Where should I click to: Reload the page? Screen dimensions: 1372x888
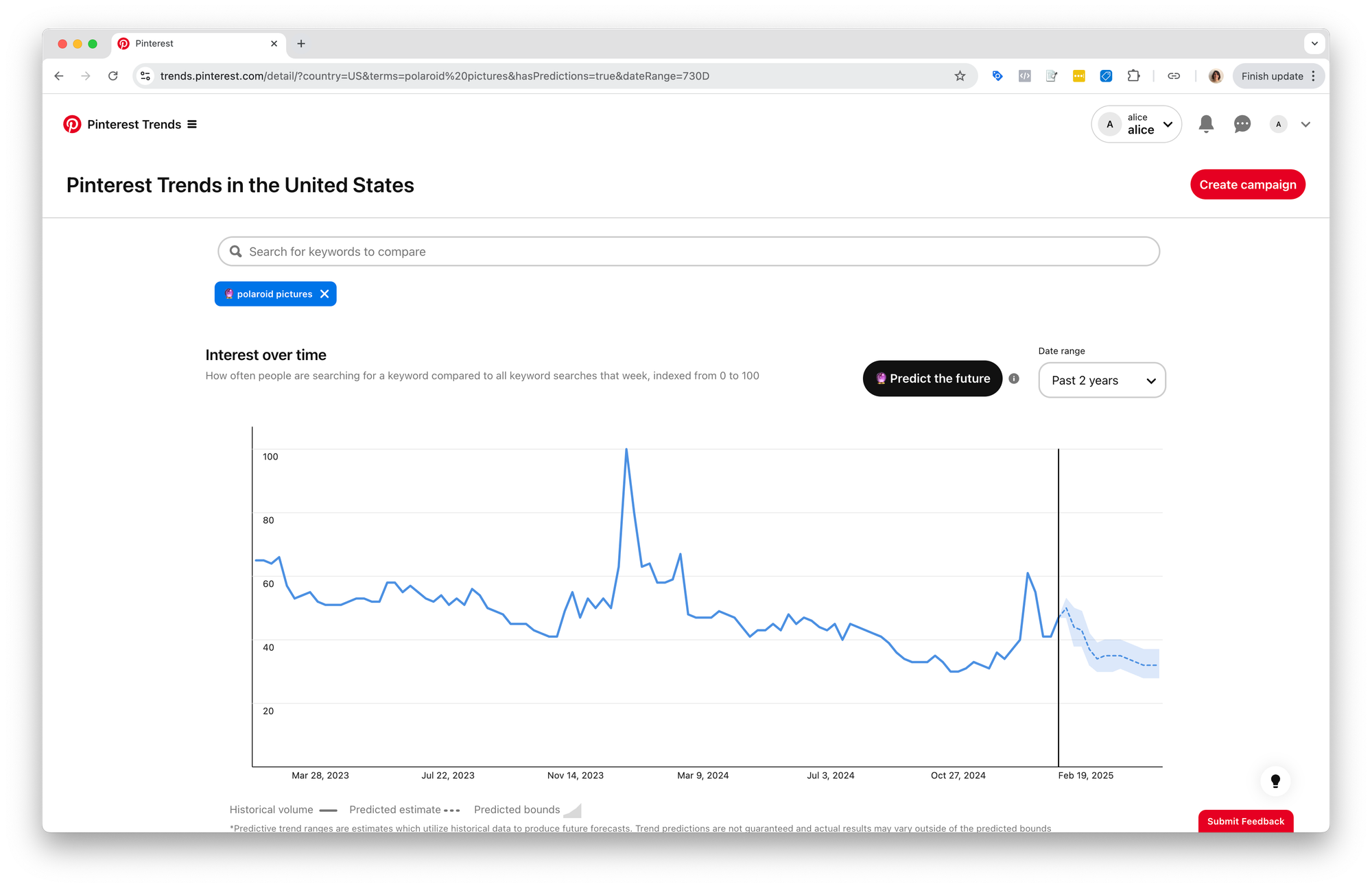[x=113, y=76]
